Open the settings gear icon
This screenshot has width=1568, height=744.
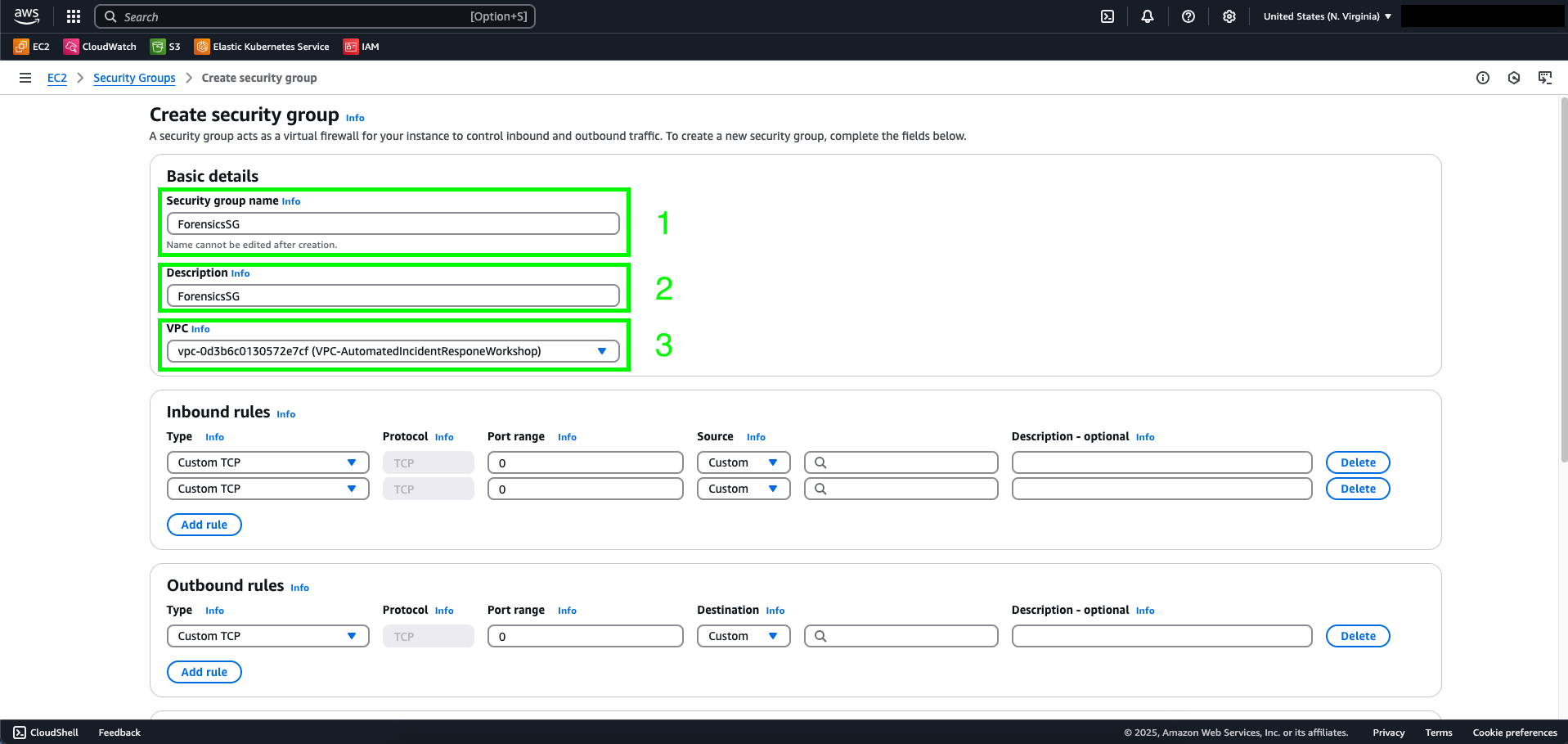click(1229, 16)
